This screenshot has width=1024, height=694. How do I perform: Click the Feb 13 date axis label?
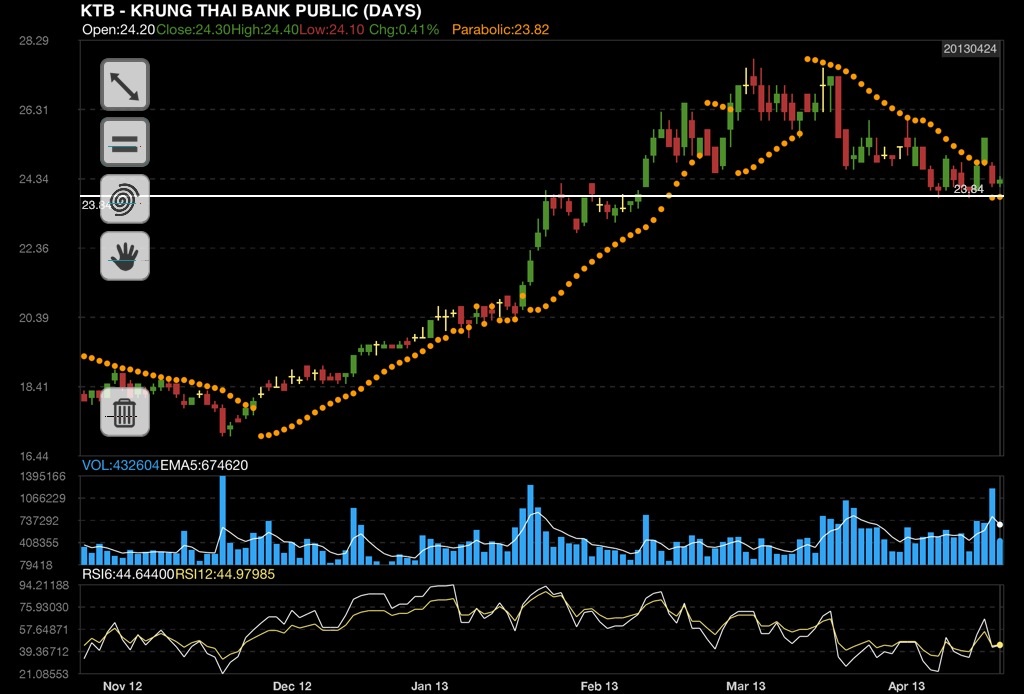(x=599, y=686)
